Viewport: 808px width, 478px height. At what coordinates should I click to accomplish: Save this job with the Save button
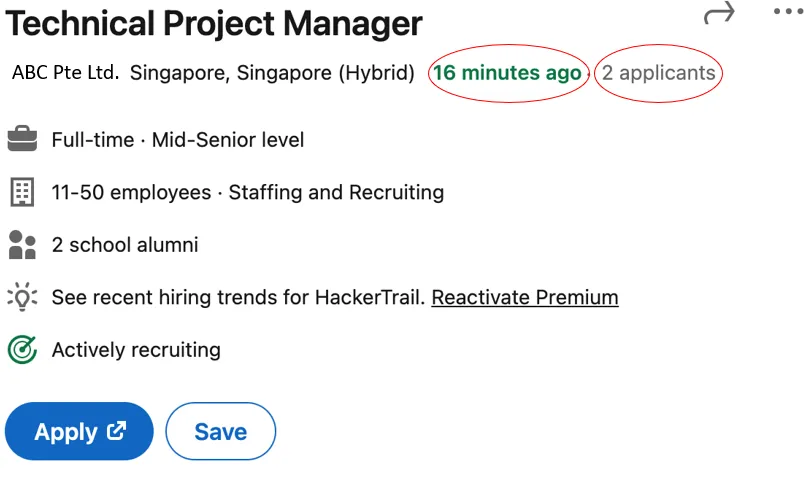(220, 431)
